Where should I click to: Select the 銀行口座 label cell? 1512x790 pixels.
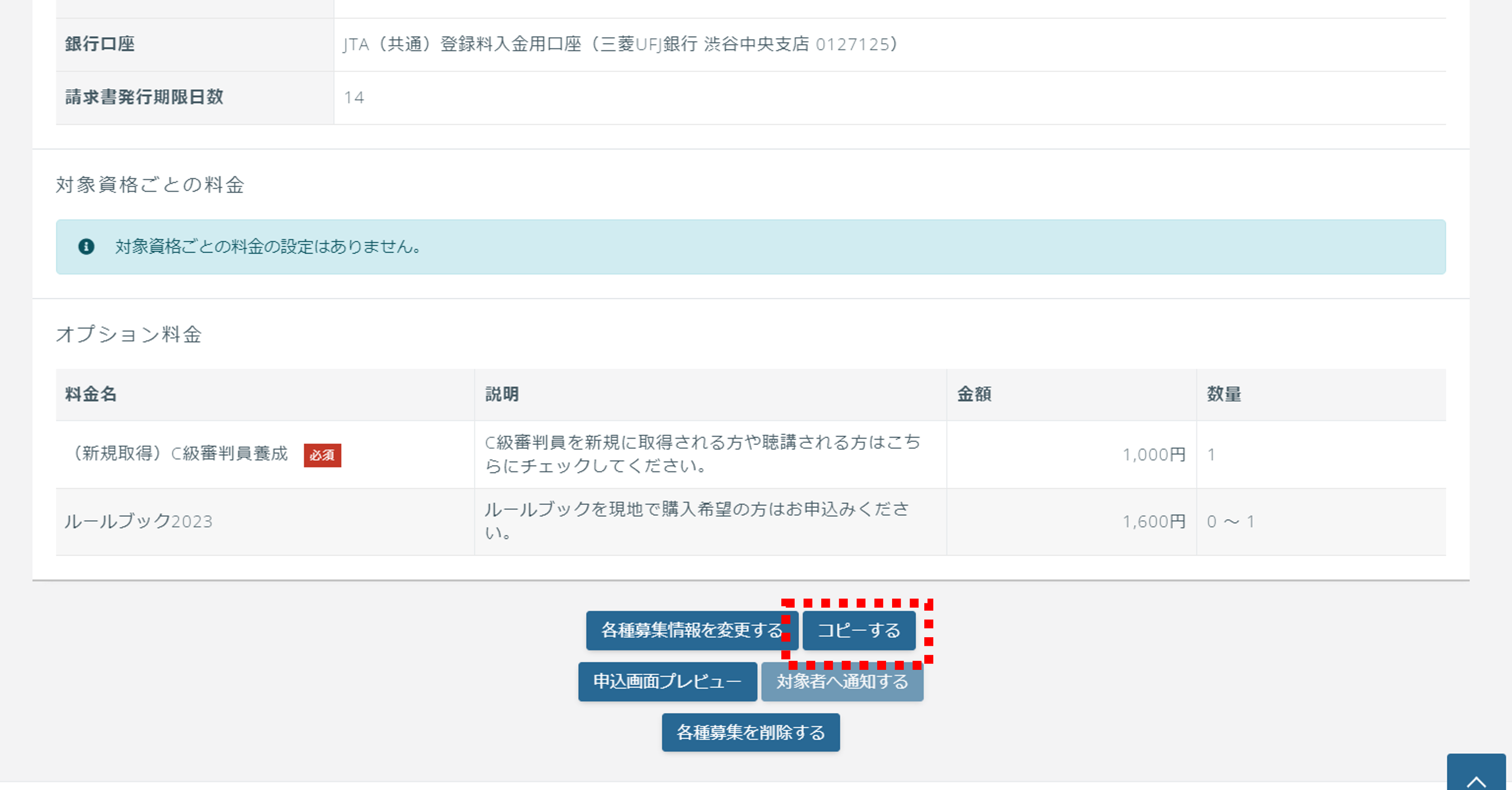point(195,45)
